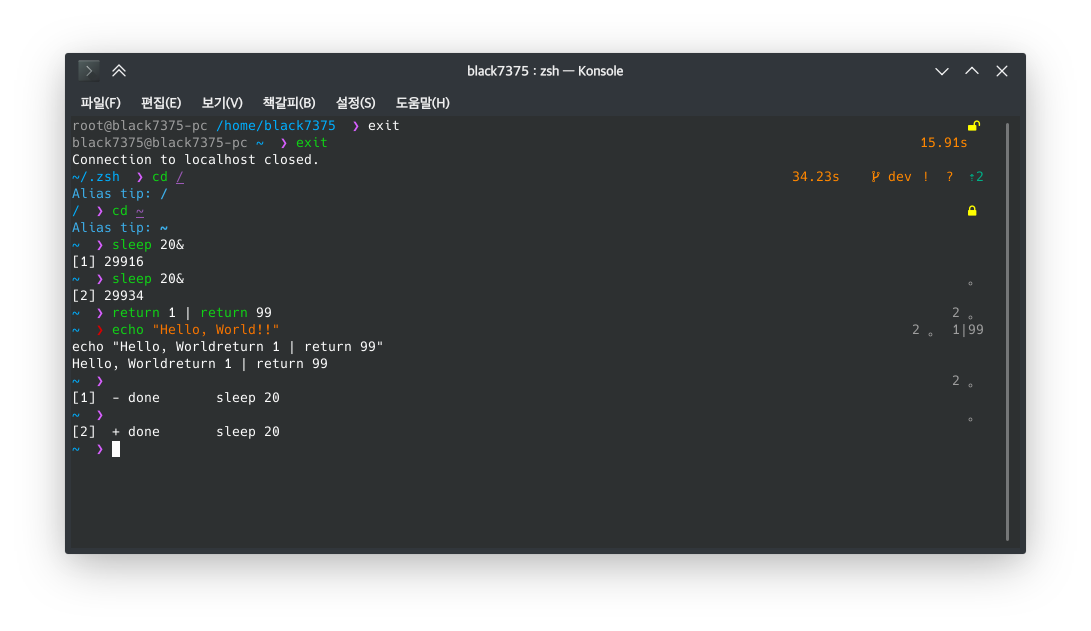Click the 15.91s execution time text
1091x631 pixels.
tap(943, 143)
